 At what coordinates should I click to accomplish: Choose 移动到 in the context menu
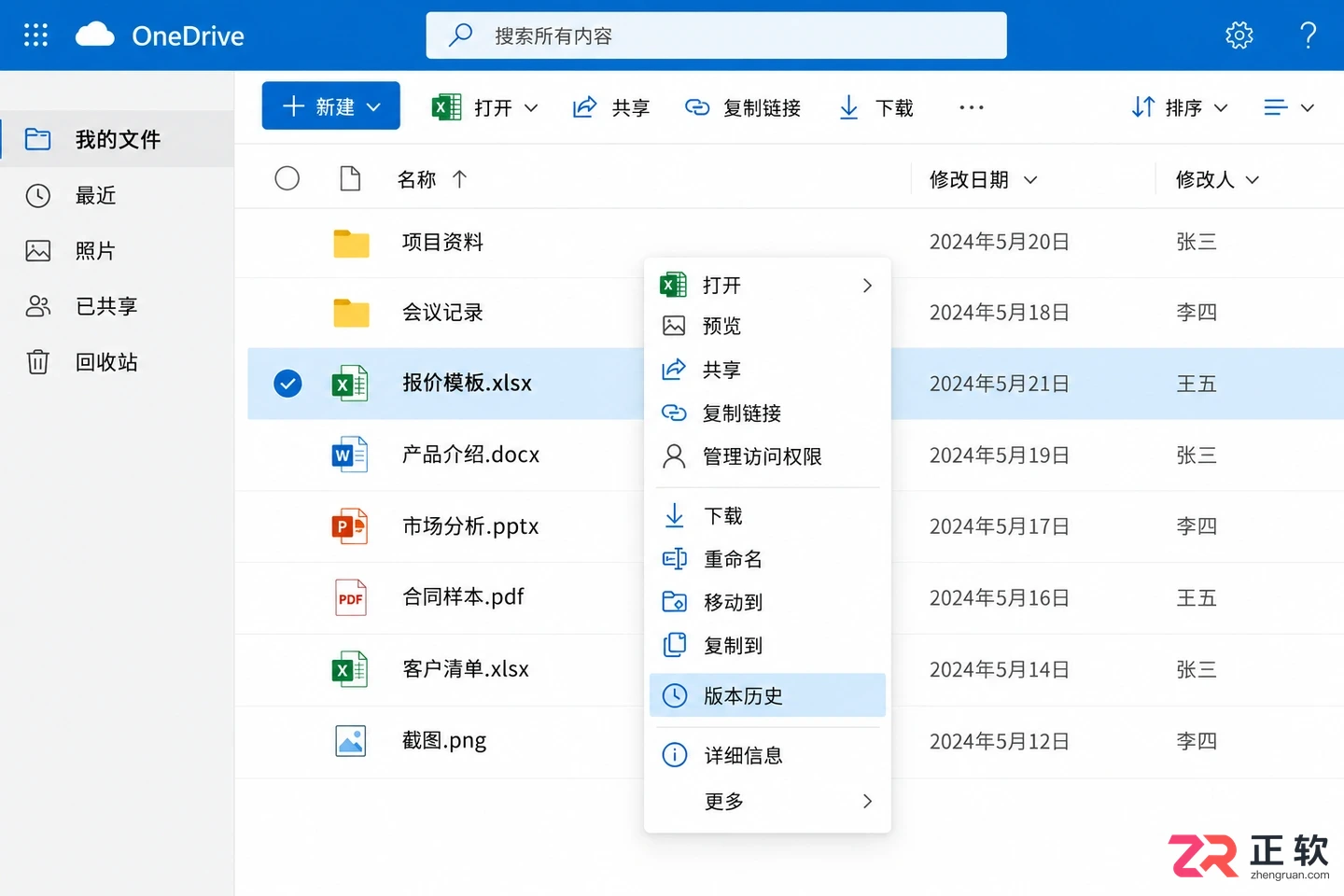[767, 602]
